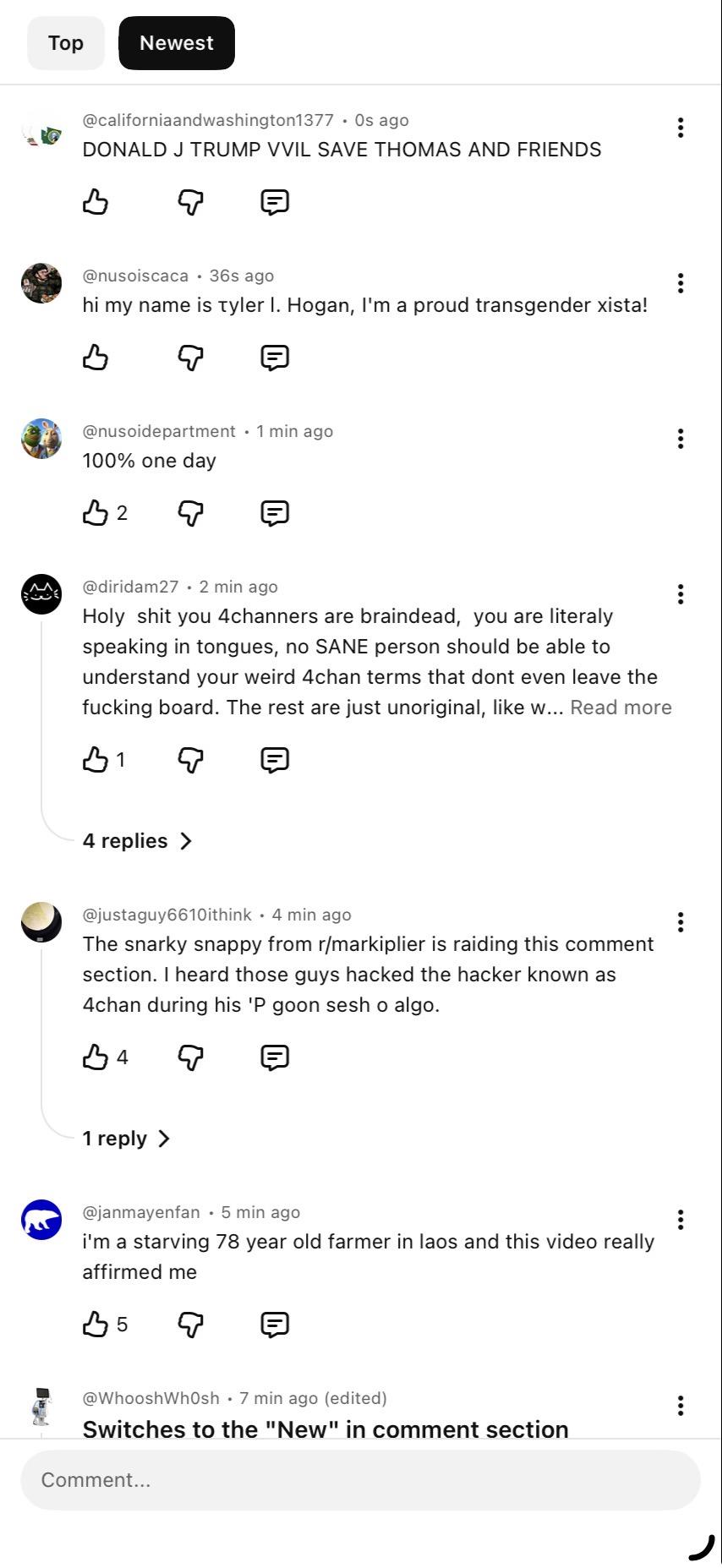The width and height of the screenshot is (722, 1568).
Task: Reply to the "100% one day" comment
Action: [275, 513]
